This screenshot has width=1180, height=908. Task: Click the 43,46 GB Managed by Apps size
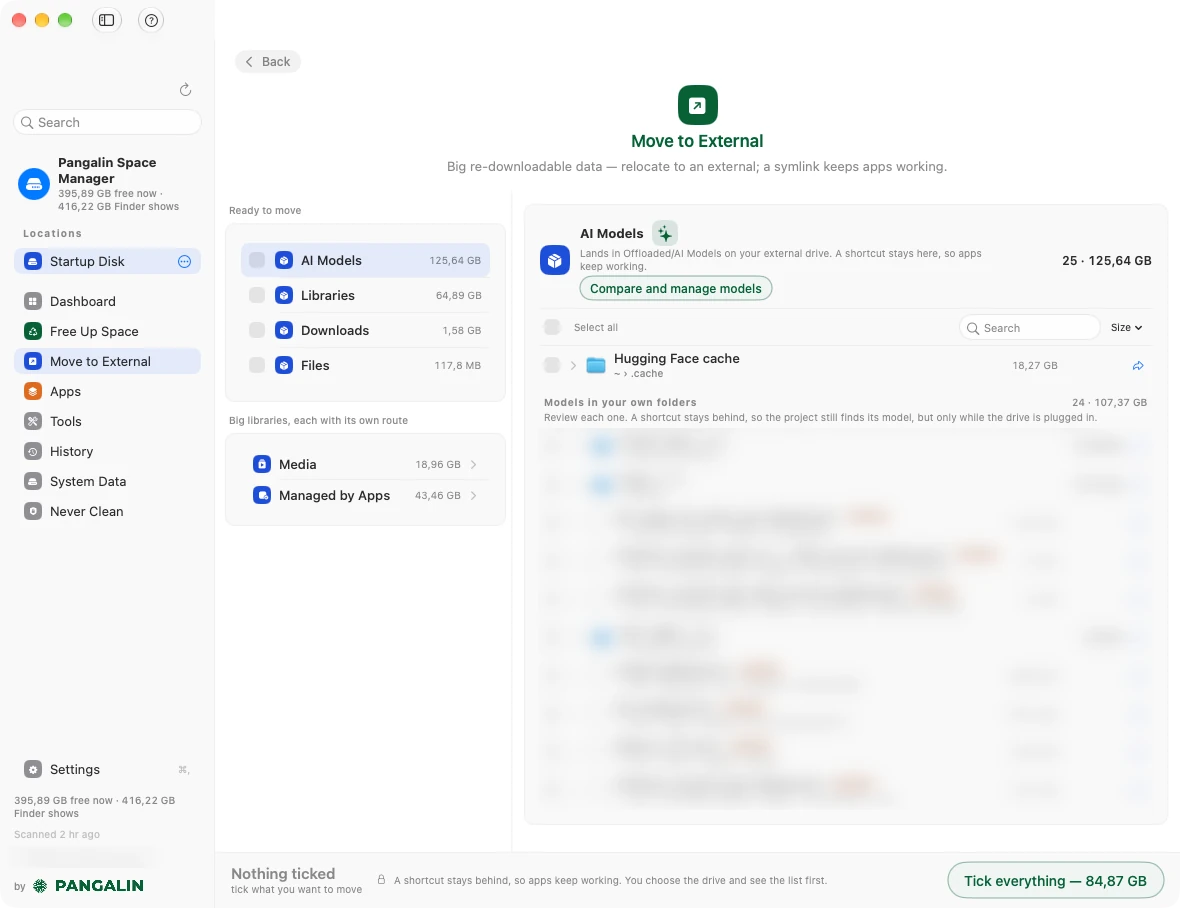tap(437, 496)
